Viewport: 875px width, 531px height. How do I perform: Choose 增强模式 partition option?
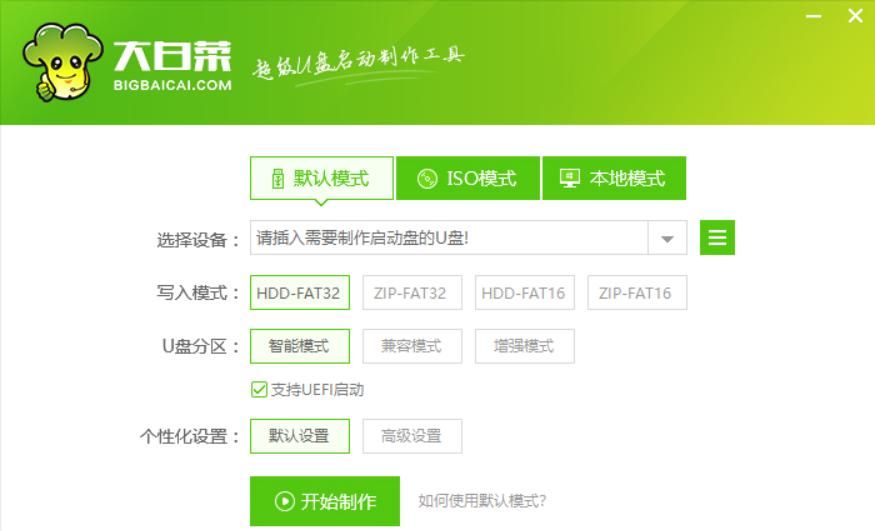click(x=525, y=346)
